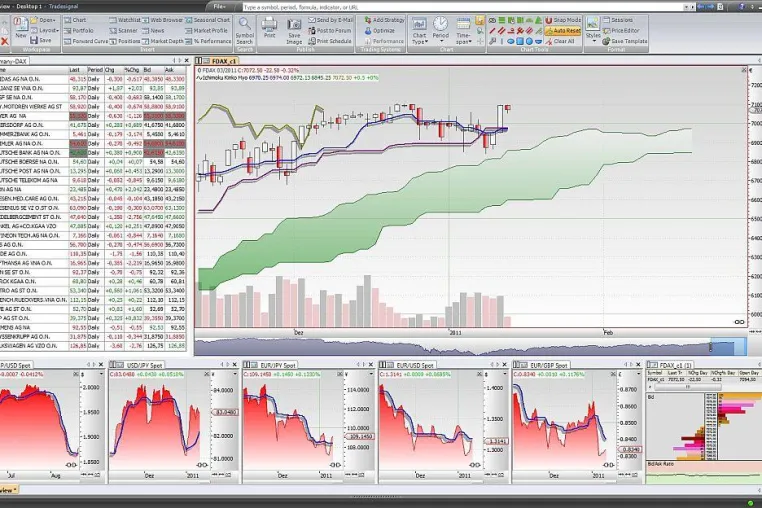This screenshot has width=762, height=508.
Task: Send chart by E-Mail
Action: pos(330,20)
